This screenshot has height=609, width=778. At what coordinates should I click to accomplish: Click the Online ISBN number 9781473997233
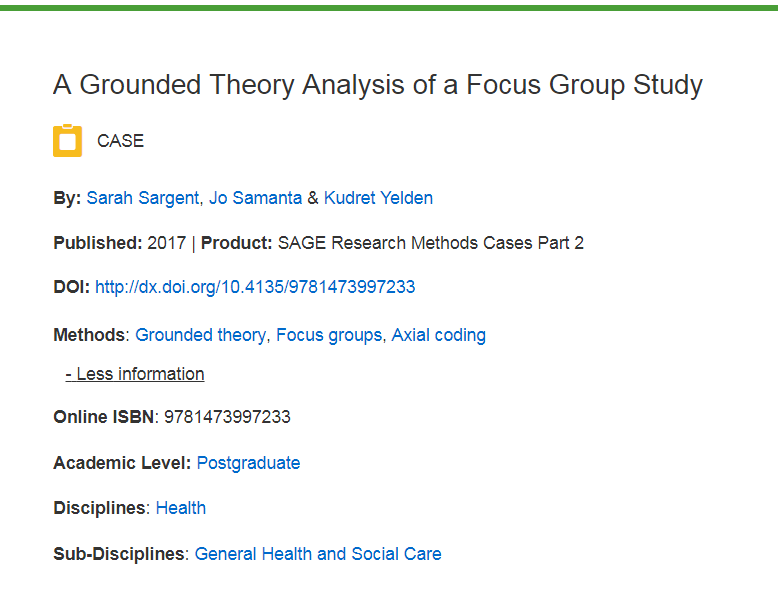pyautogui.click(x=227, y=417)
